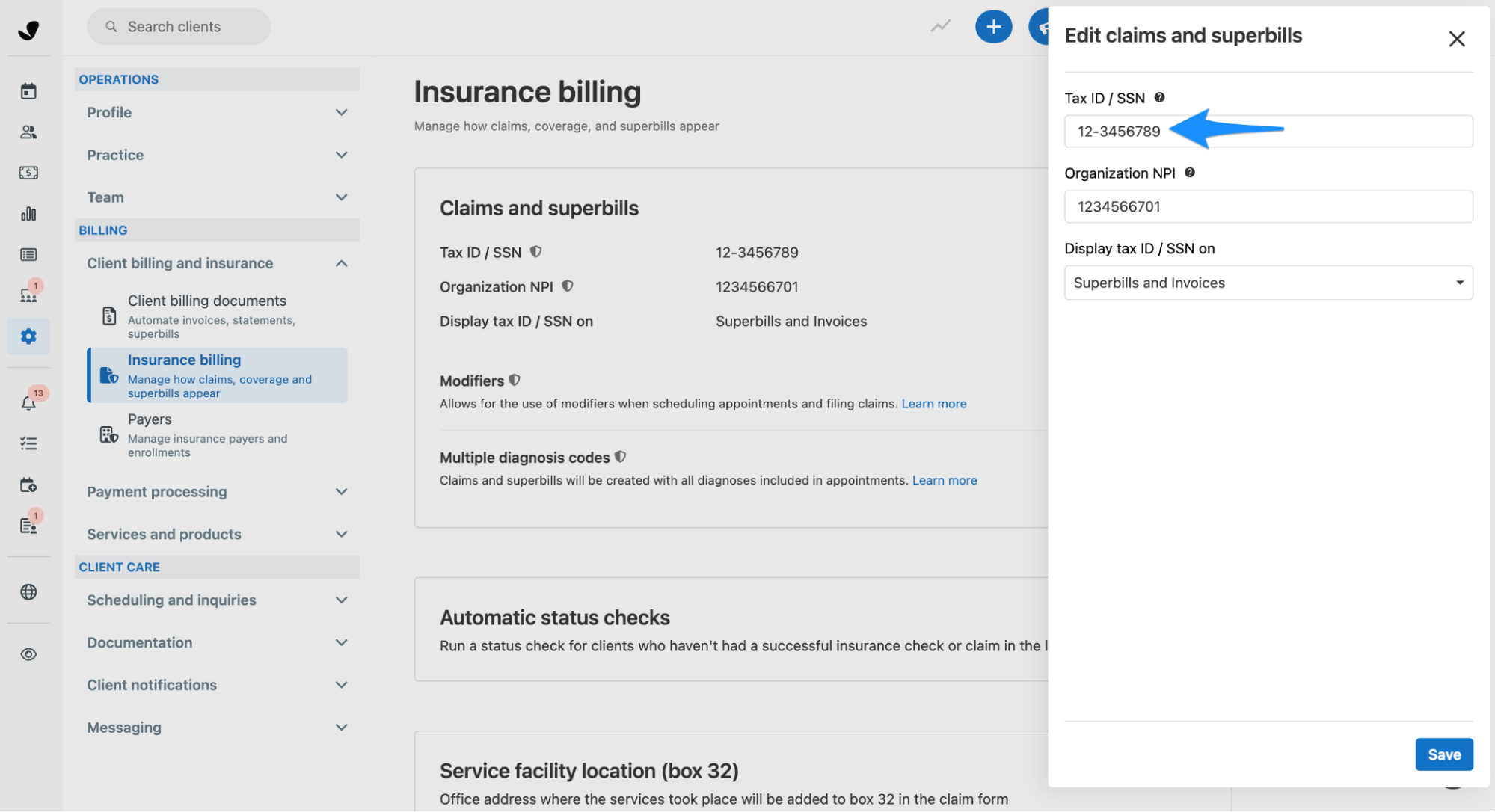Open the documents icon with badge 1
The width and height of the screenshot is (1495, 812).
28,525
